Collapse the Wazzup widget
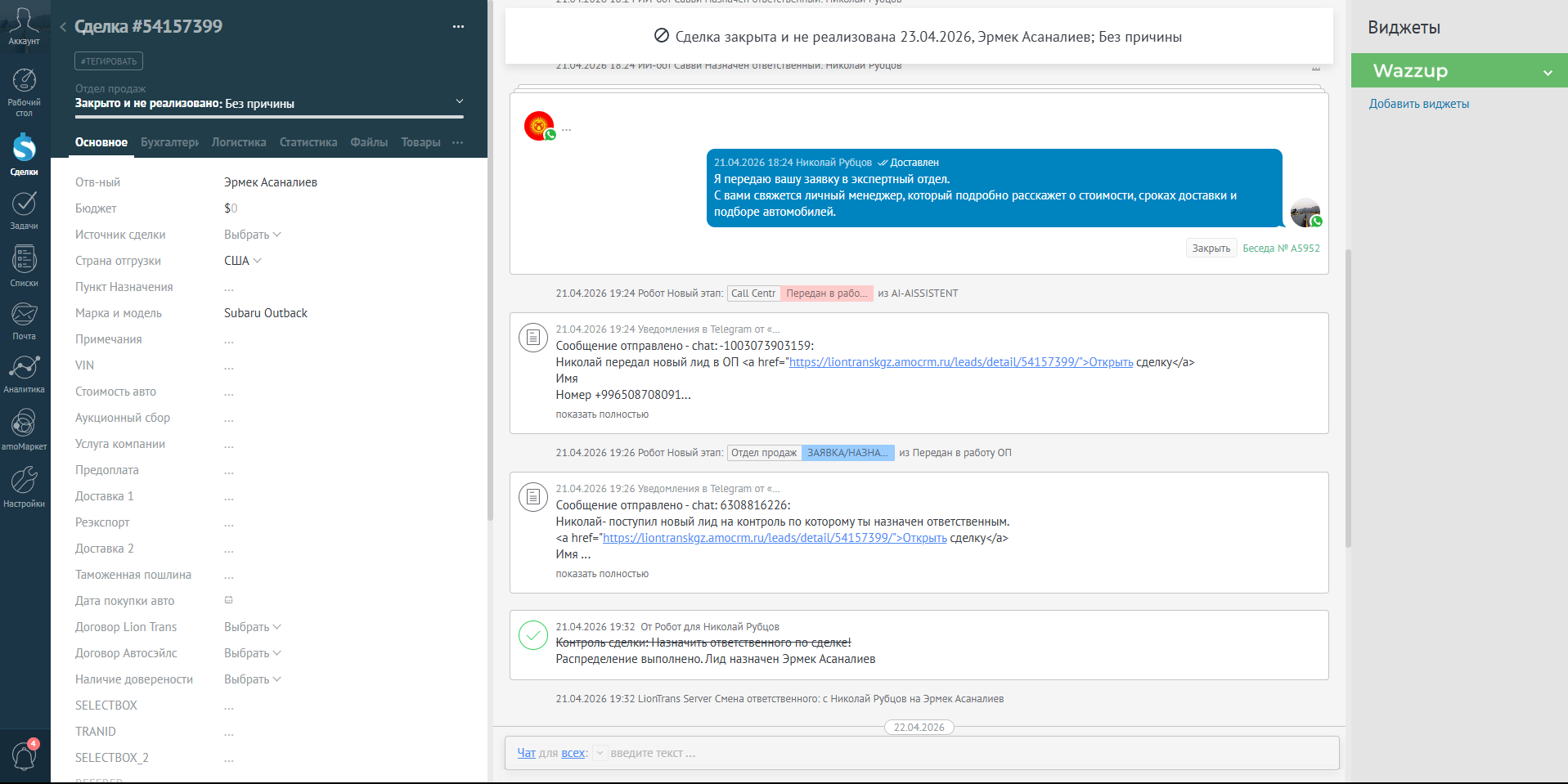The width and height of the screenshot is (1568, 784). coord(1548,72)
